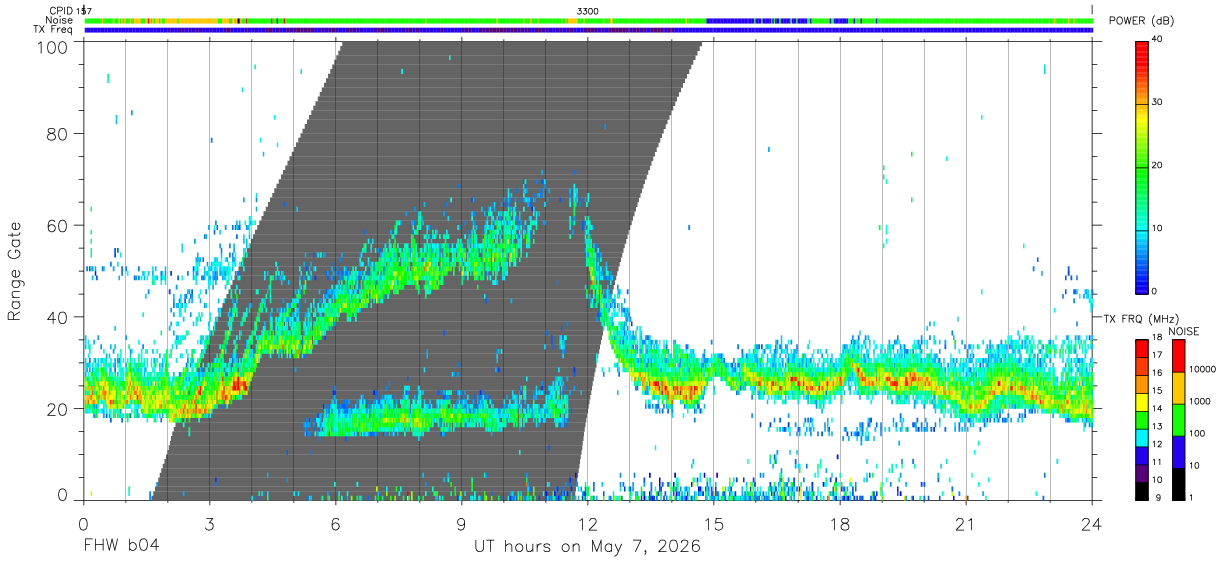
Task: Click the 10 label on the power colorbar
Action: (x=1158, y=228)
